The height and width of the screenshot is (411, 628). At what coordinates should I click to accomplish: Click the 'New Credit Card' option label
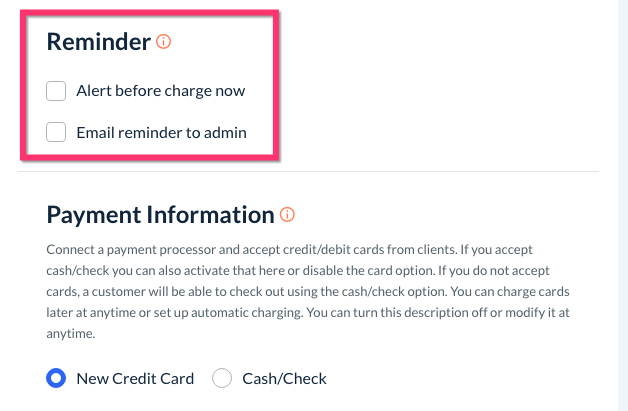tap(135, 378)
